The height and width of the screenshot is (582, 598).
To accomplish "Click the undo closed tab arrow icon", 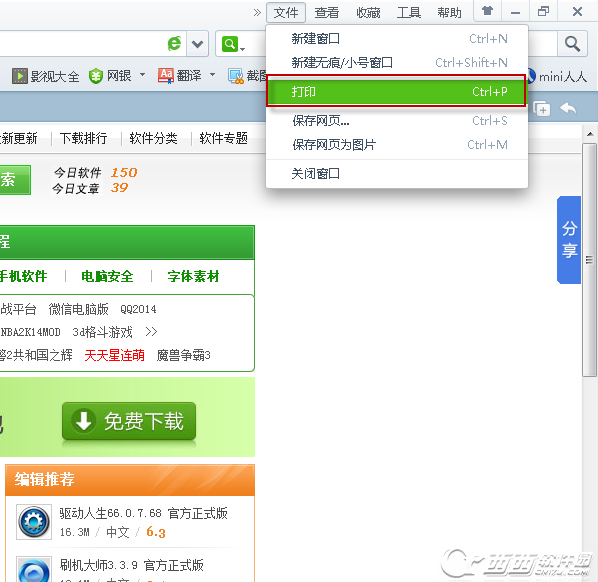I will coord(568,108).
